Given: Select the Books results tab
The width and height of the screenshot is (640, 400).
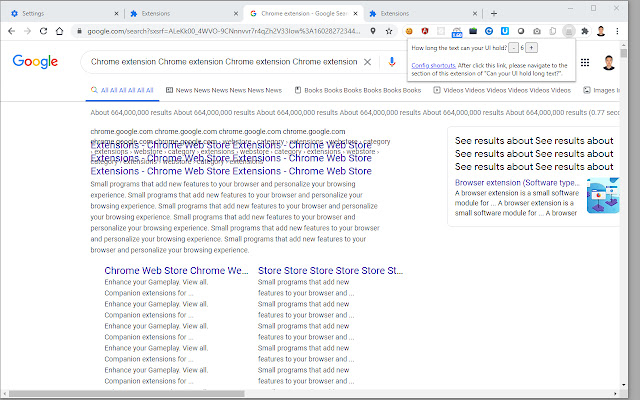Looking at the screenshot, I should click(358, 90).
